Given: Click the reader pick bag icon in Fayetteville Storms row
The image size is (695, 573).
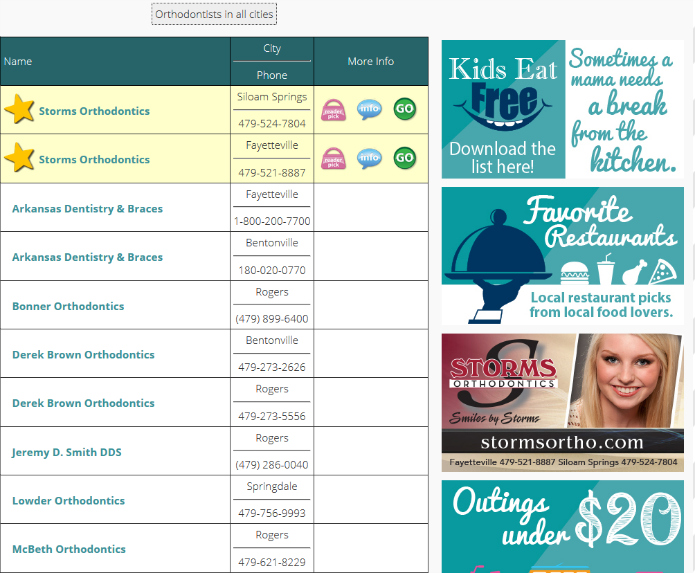Looking at the screenshot, I should [333, 158].
